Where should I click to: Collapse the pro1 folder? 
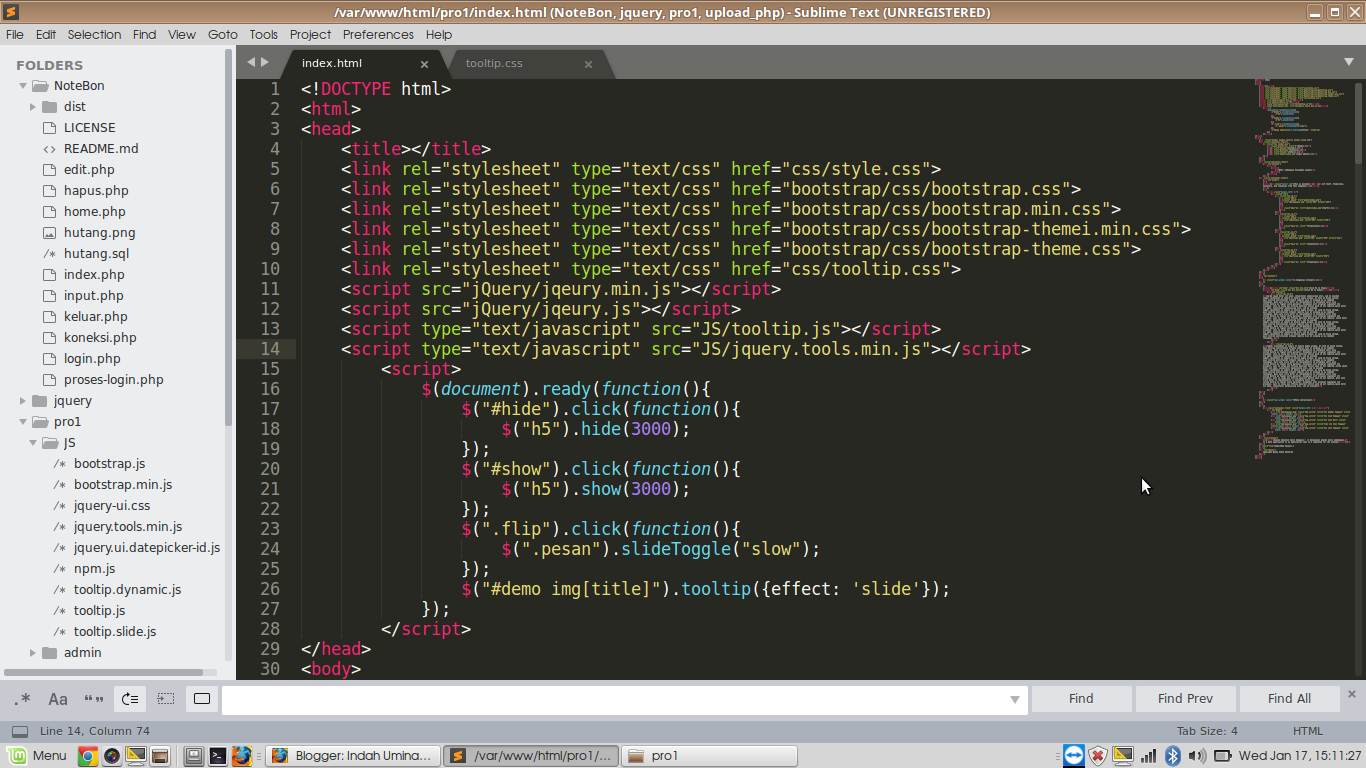(x=23, y=422)
